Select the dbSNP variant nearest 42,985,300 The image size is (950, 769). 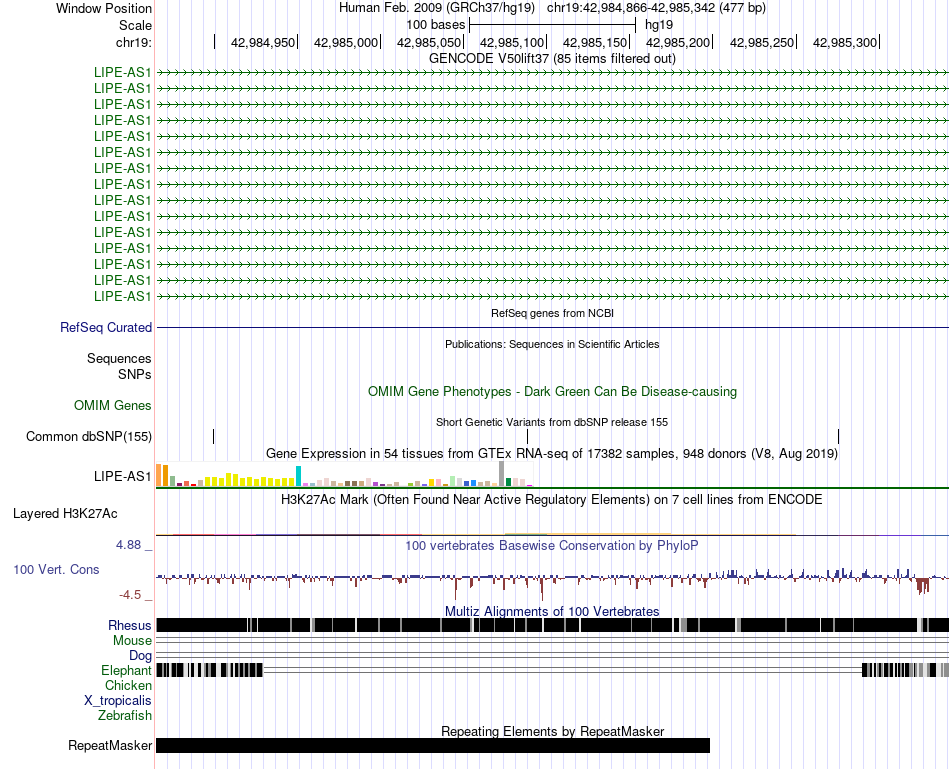[839, 436]
